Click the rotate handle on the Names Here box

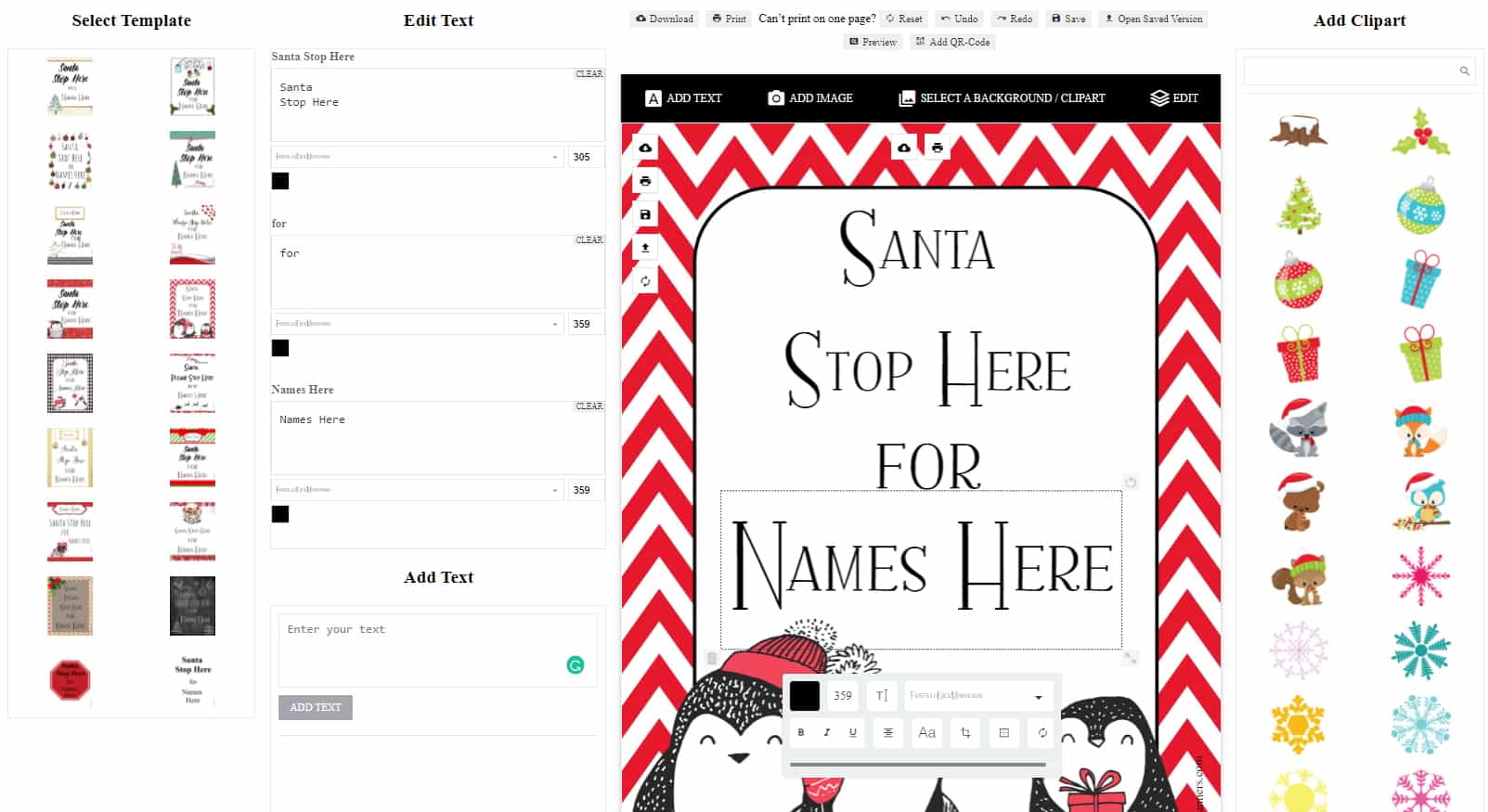(1131, 482)
